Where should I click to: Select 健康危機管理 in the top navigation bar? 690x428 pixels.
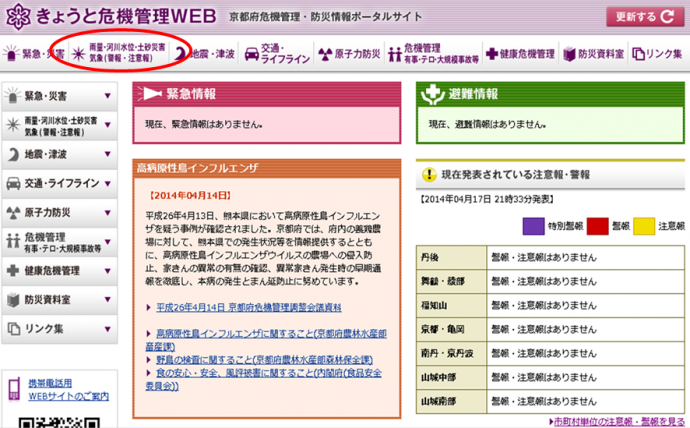pyautogui.click(x=518, y=53)
